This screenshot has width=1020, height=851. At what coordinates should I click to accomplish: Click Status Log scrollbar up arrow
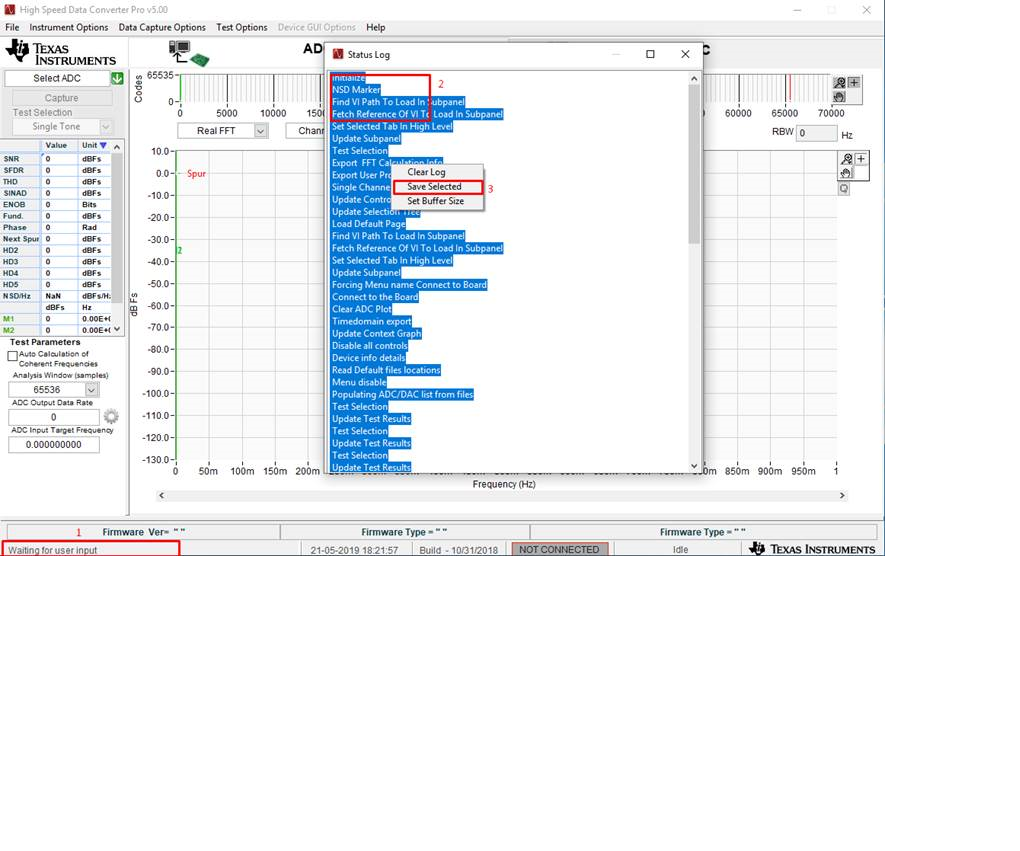click(x=694, y=79)
